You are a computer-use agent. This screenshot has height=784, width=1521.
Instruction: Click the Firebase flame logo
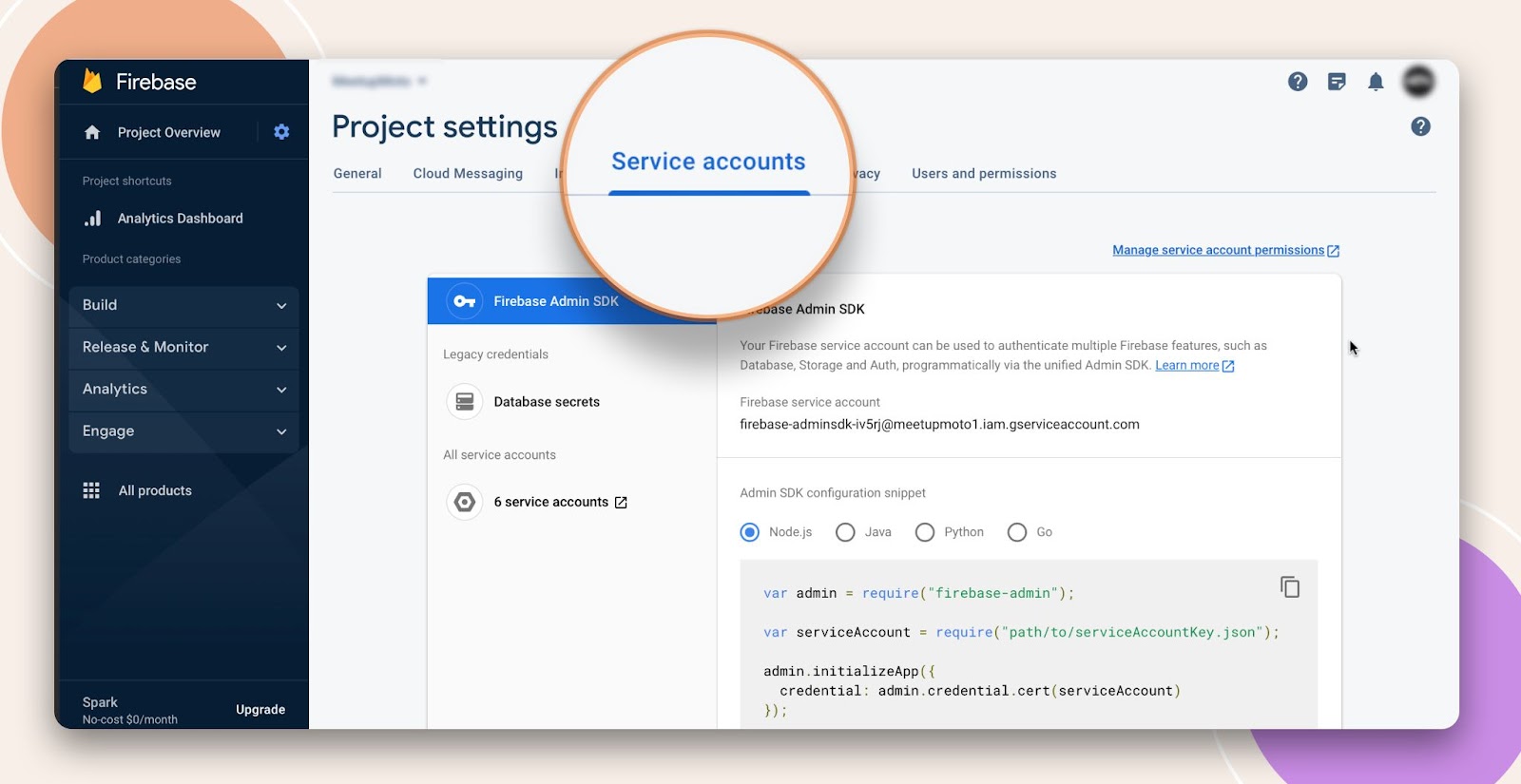(x=92, y=82)
